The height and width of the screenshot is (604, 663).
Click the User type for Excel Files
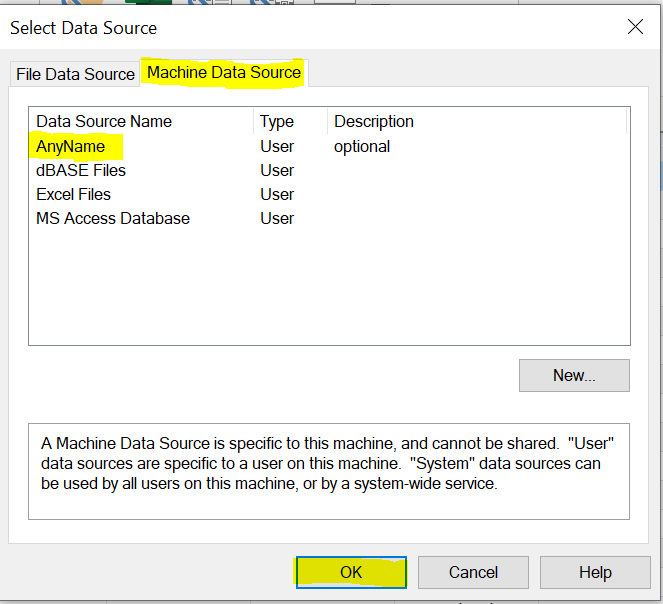(277, 195)
